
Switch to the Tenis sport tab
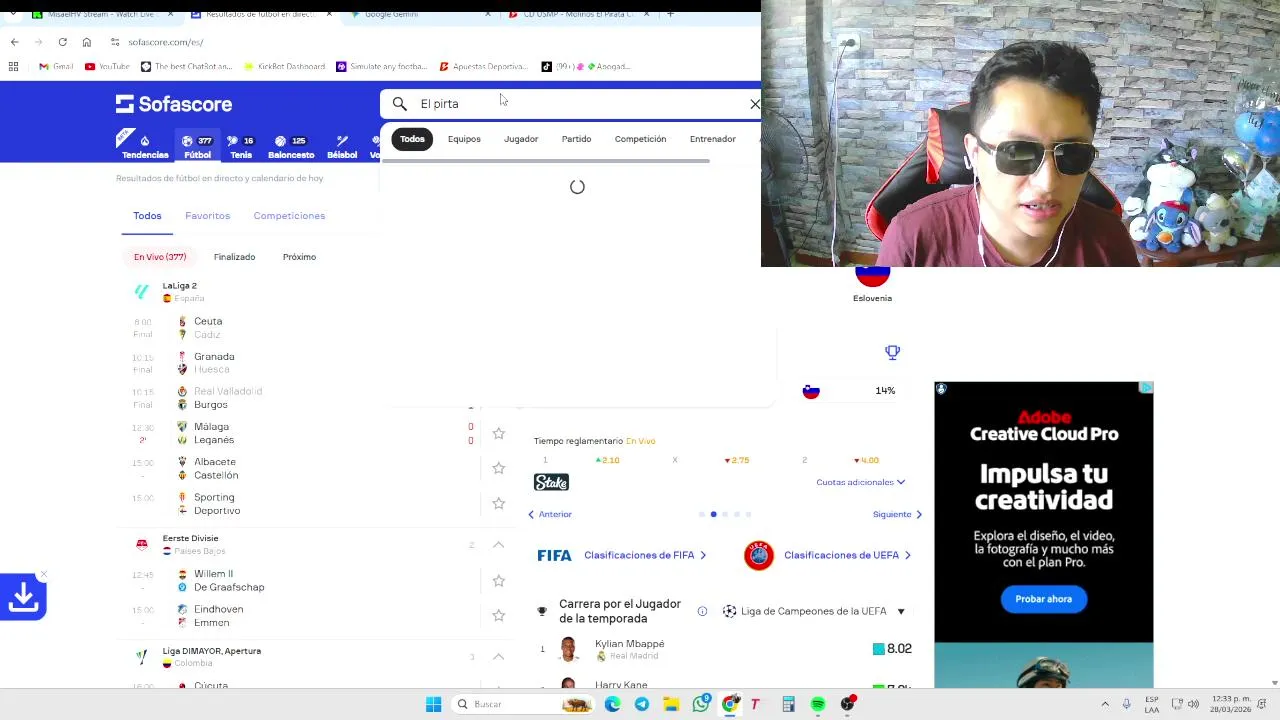tap(241, 147)
